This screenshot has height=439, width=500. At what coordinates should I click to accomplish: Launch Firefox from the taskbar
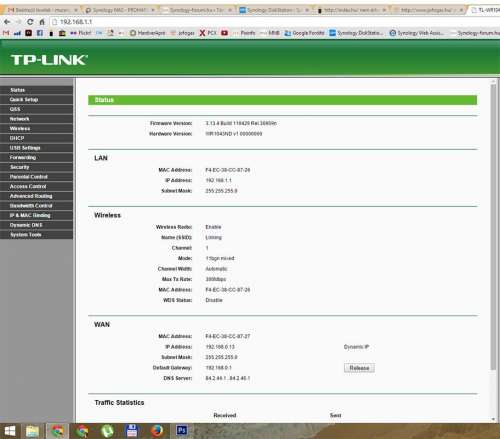[x=157, y=431]
